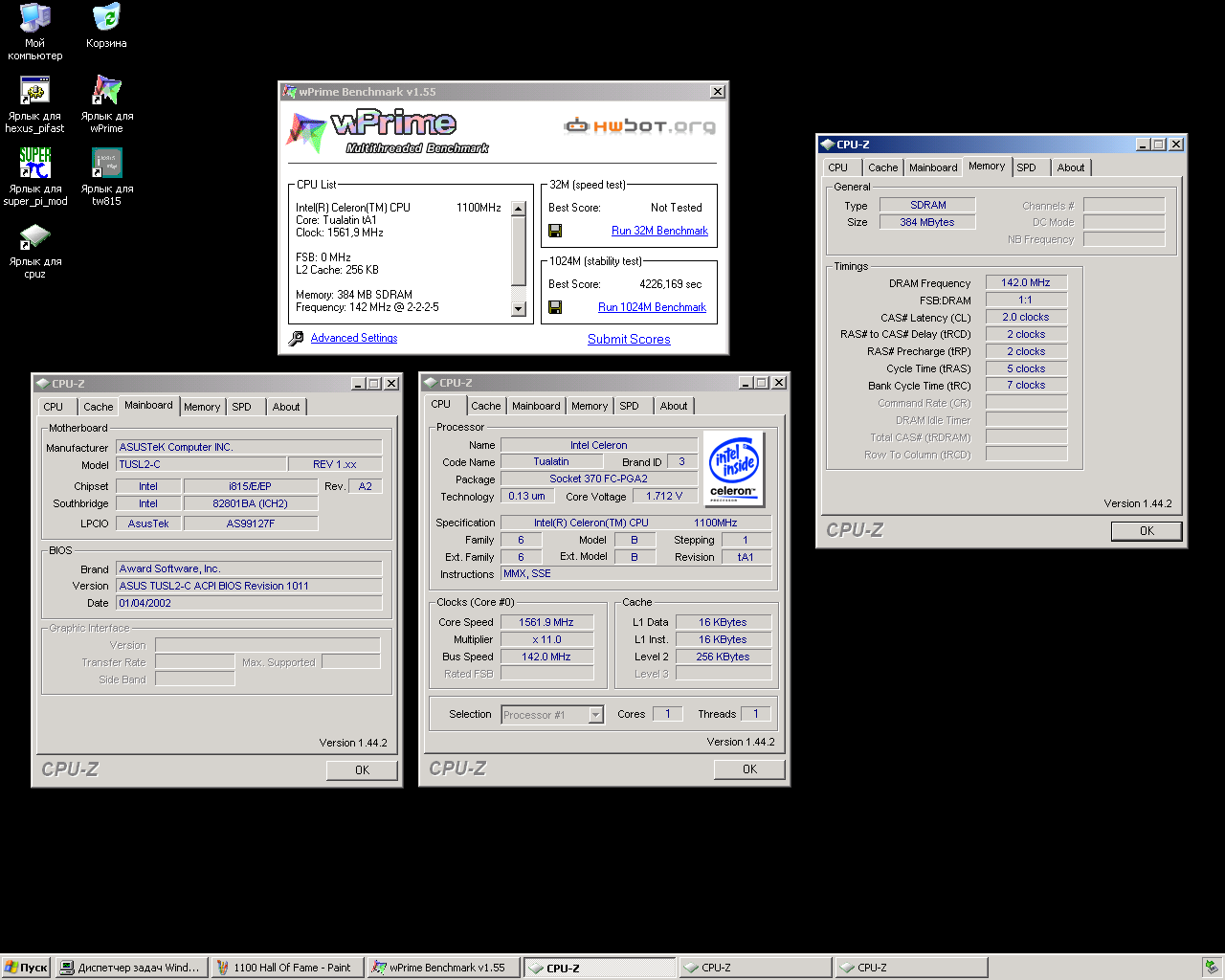Click the BIOS Date 01/04/2002 field
The height and width of the screenshot is (980, 1225).
point(249,603)
